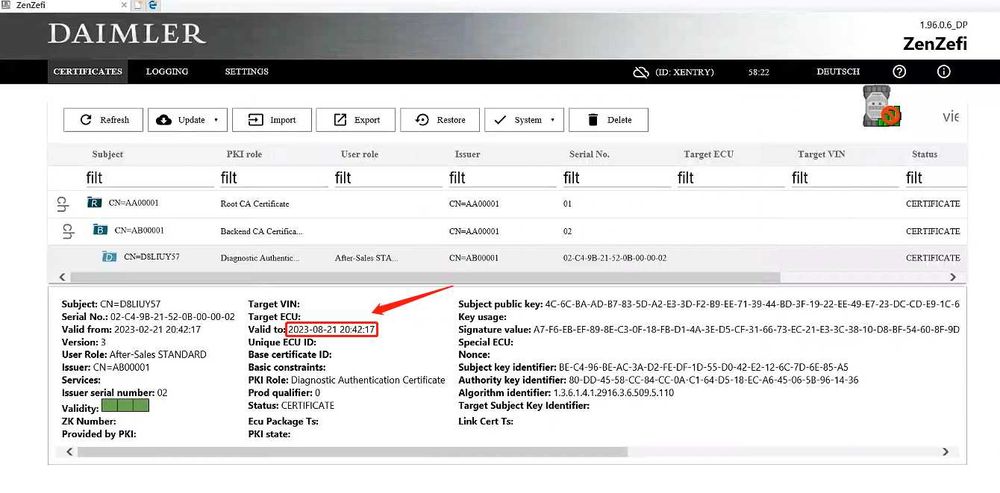1000x493 pixels.
Task: Sort by the Subject column header
Action: 107,154
